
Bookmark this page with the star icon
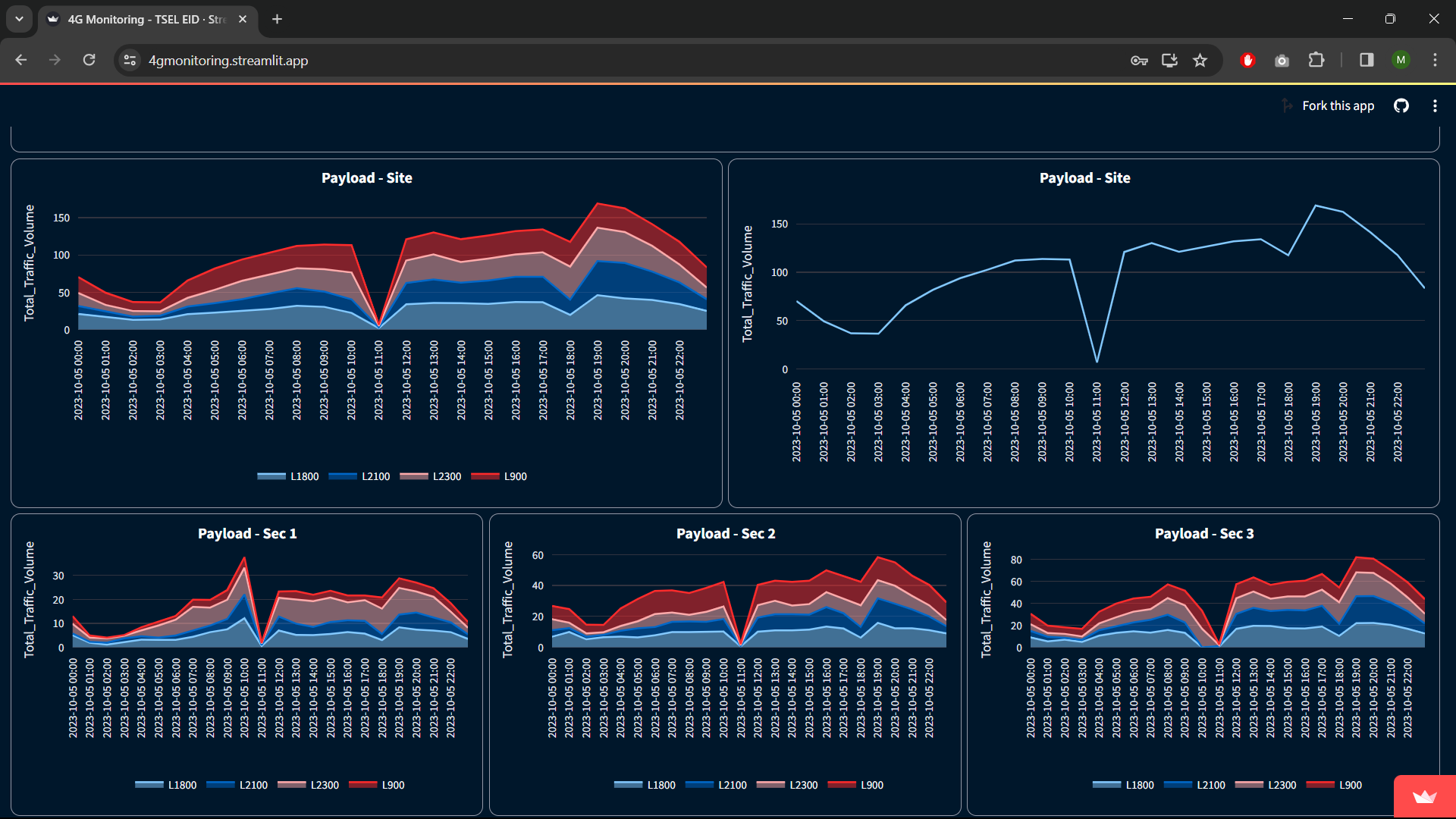(x=1200, y=61)
